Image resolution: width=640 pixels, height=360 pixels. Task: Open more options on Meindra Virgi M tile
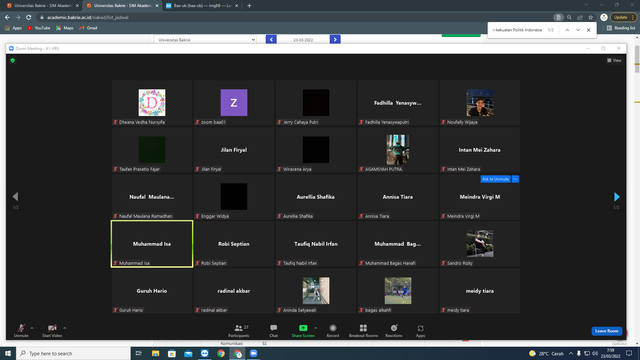click(x=516, y=179)
